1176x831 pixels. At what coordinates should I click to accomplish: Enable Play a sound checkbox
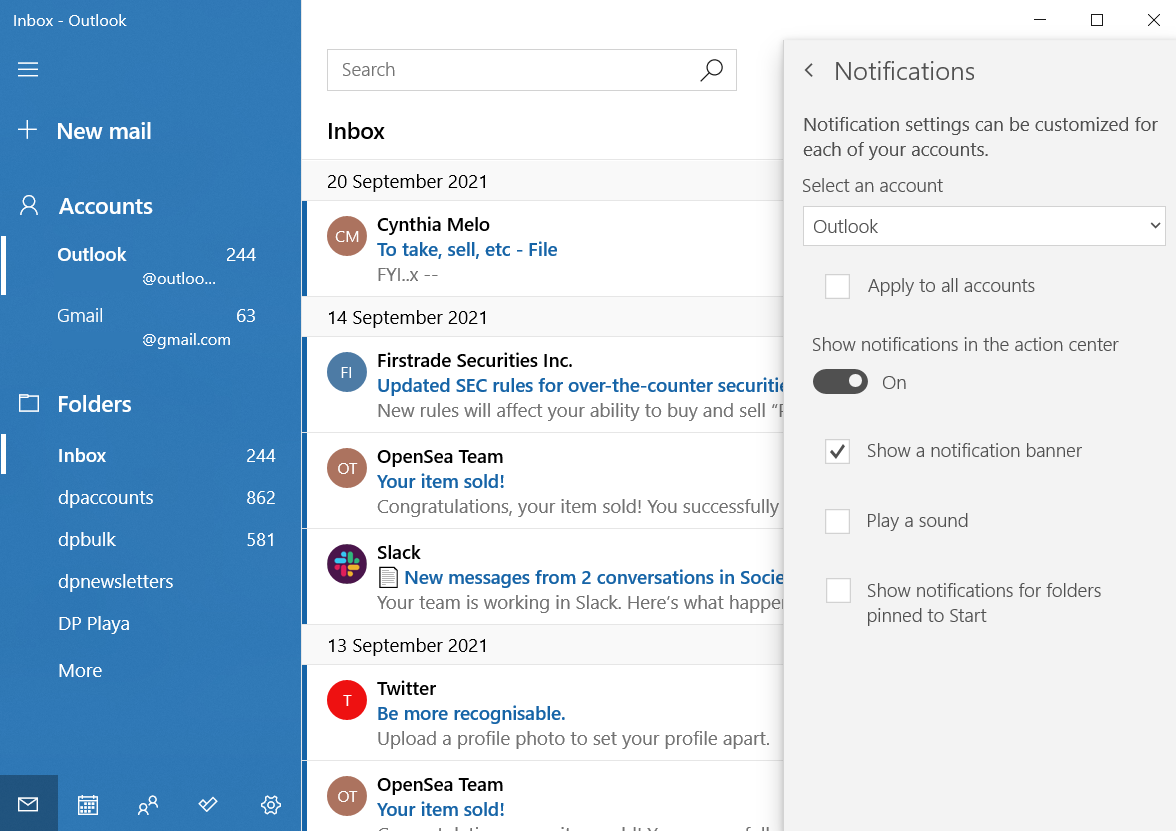837,520
